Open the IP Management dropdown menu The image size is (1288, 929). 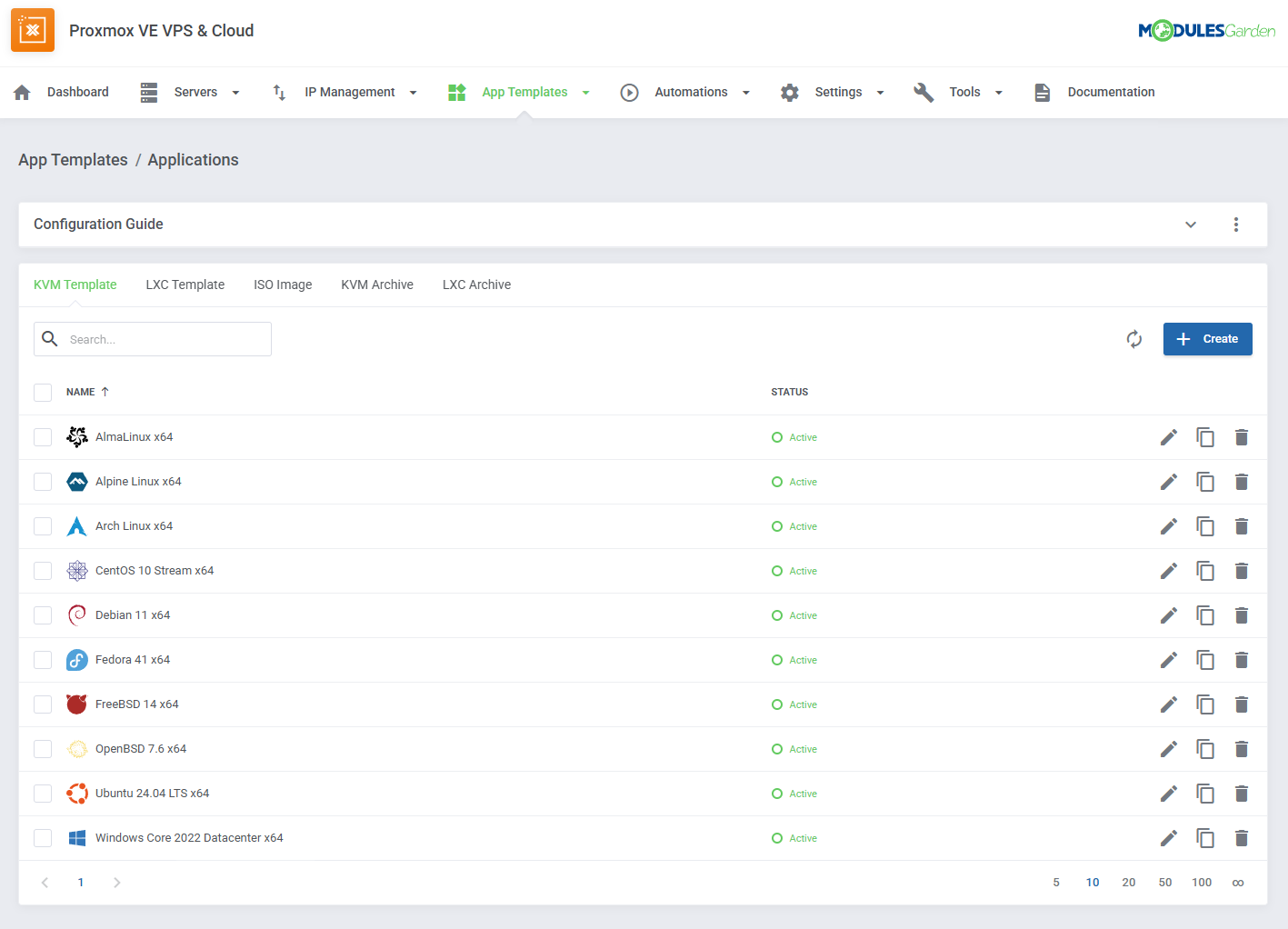[344, 92]
